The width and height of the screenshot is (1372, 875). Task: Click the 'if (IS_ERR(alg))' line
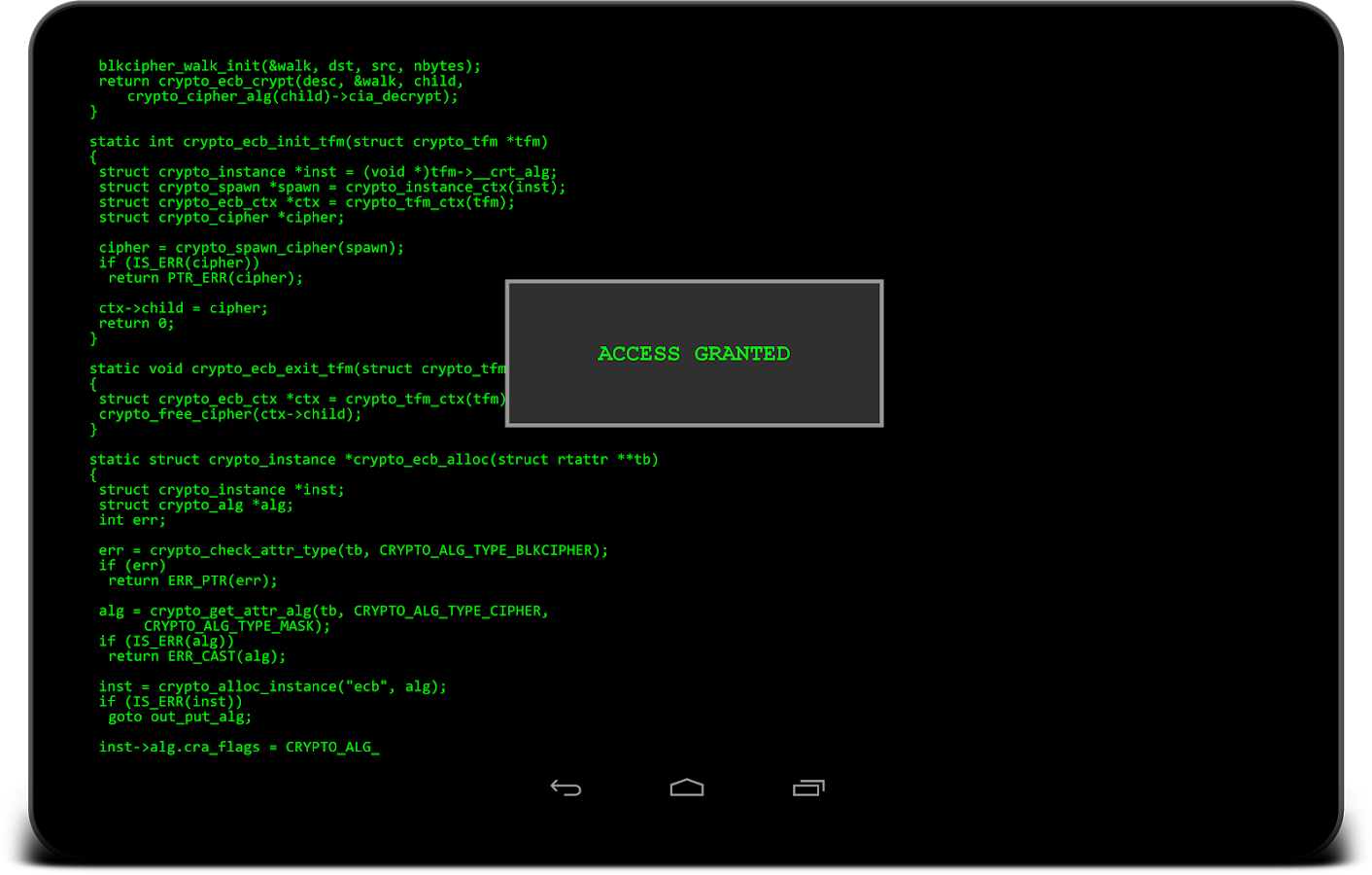click(x=166, y=642)
